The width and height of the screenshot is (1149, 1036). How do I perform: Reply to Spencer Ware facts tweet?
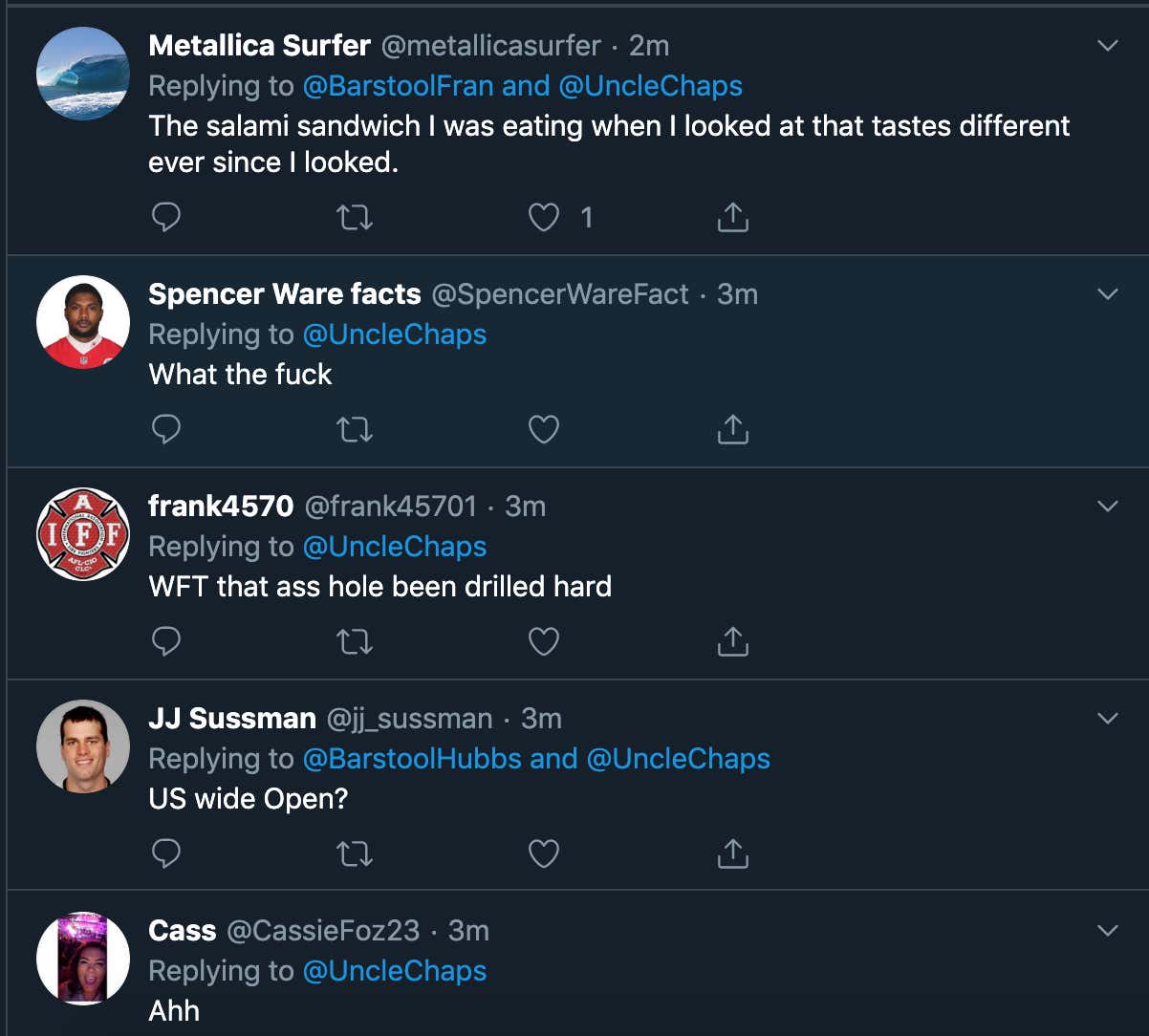pos(166,429)
